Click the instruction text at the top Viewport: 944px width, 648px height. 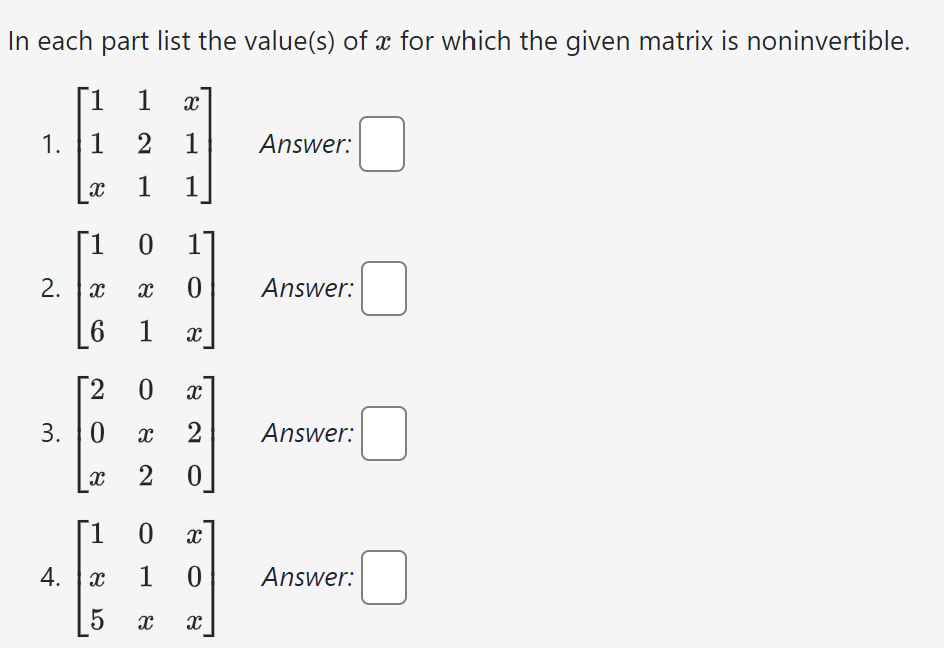[458, 40]
